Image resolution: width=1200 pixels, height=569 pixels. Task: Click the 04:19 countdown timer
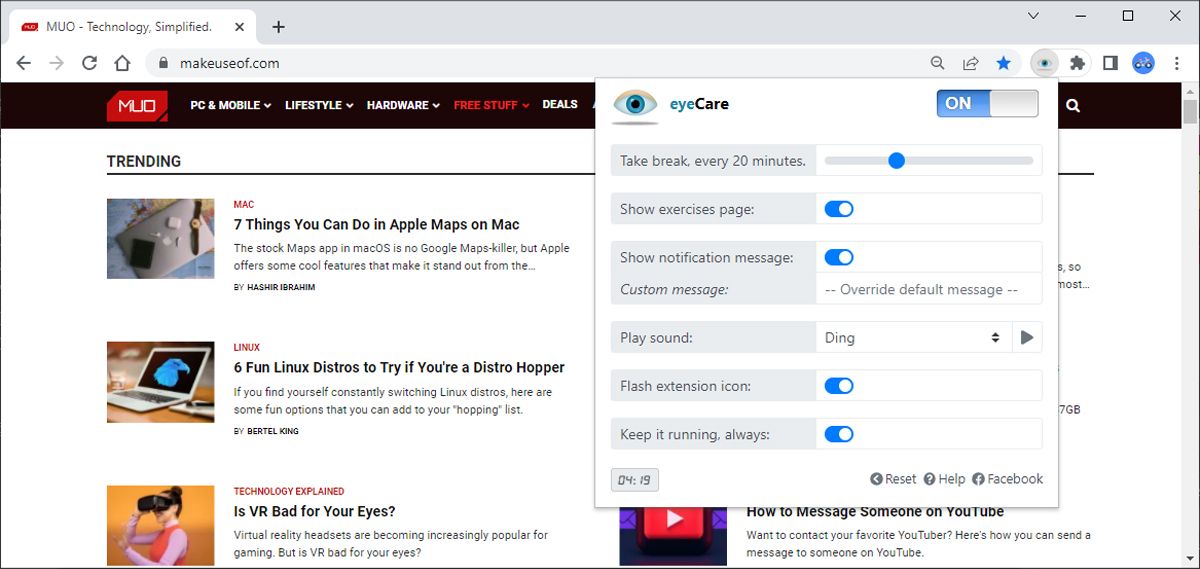(635, 480)
